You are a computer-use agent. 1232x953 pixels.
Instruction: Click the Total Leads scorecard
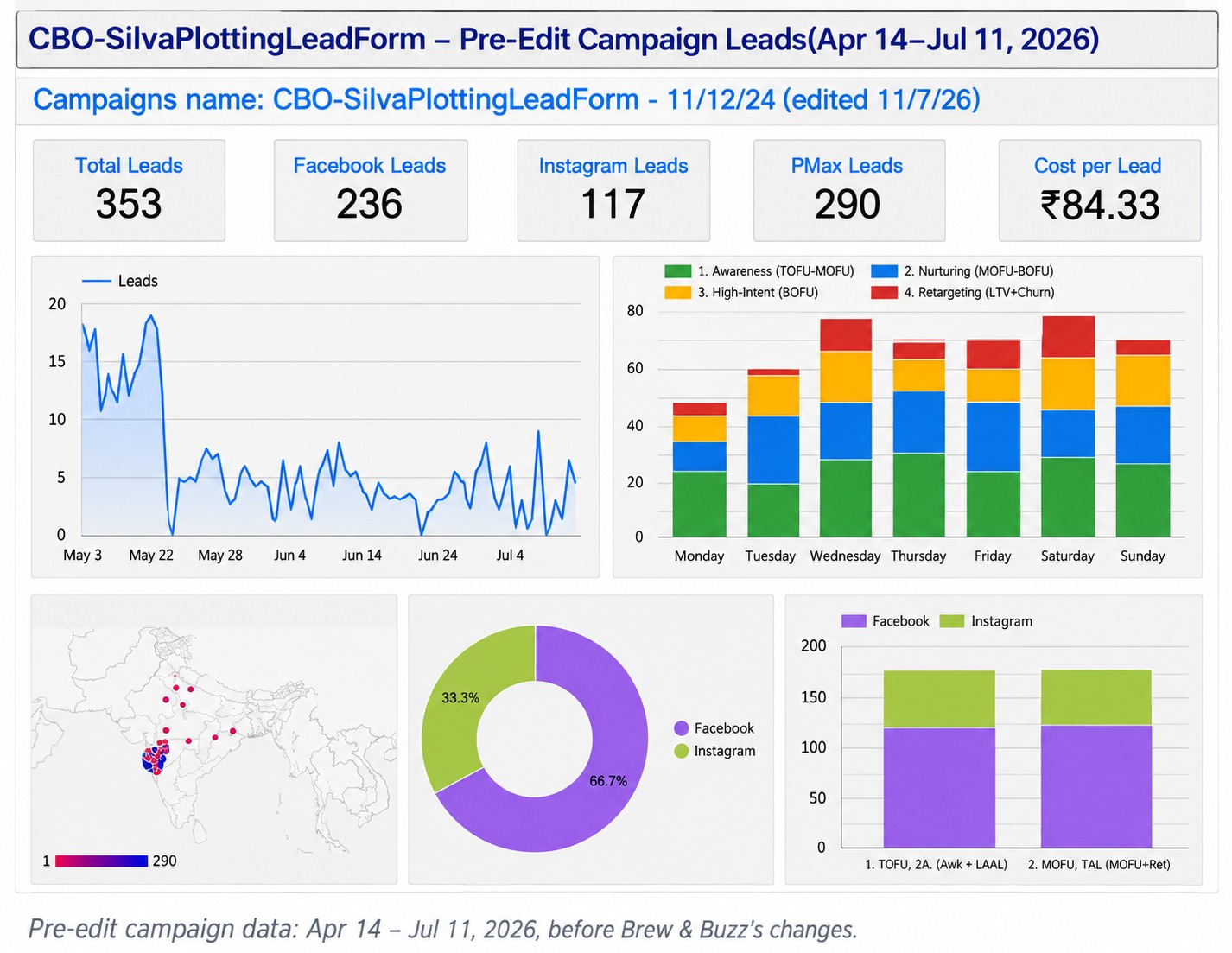pos(129,190)
